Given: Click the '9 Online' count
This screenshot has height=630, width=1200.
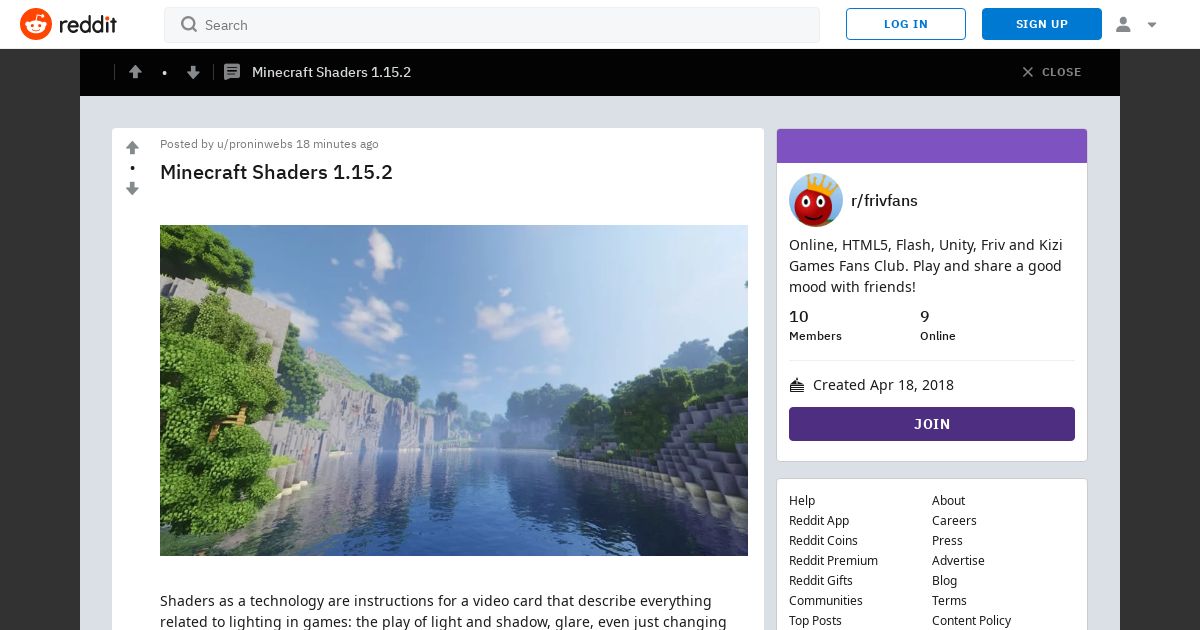Looking at the screenshot, I should pyautogui.click(x=938, y=325).
